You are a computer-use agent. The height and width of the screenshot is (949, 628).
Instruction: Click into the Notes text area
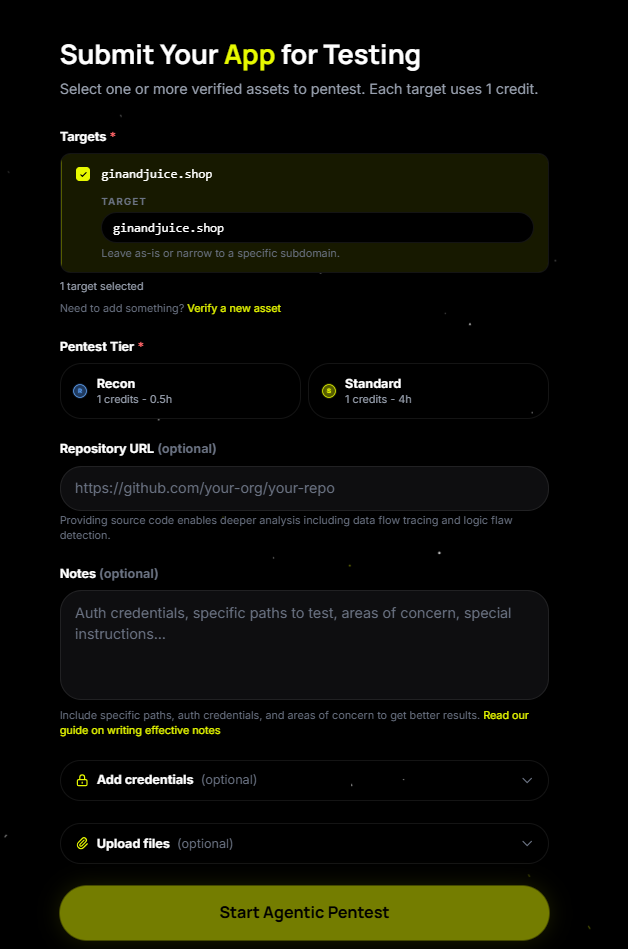pyautogui.click(x=304, y=645)
